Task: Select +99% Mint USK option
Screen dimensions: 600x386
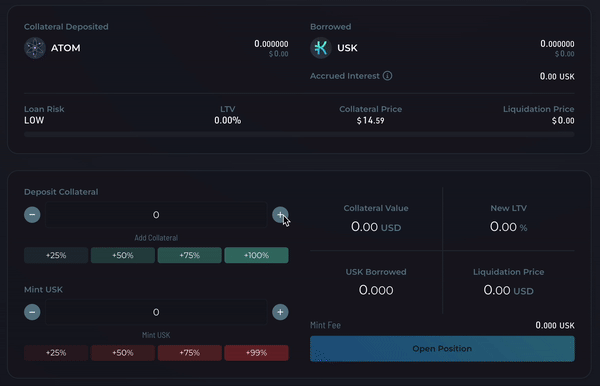Action: click(256, 353)
